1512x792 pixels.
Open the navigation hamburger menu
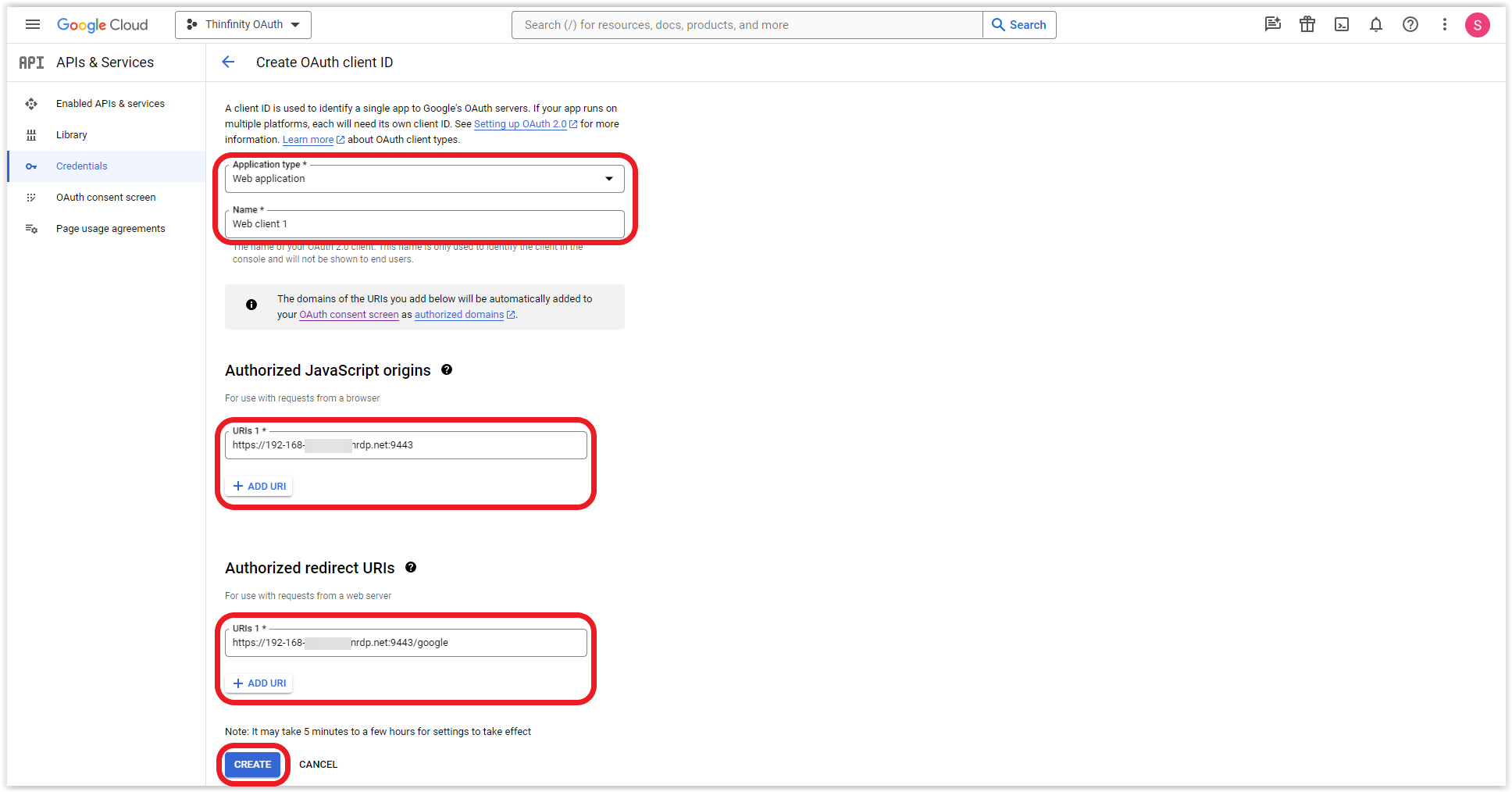point(33,24)
